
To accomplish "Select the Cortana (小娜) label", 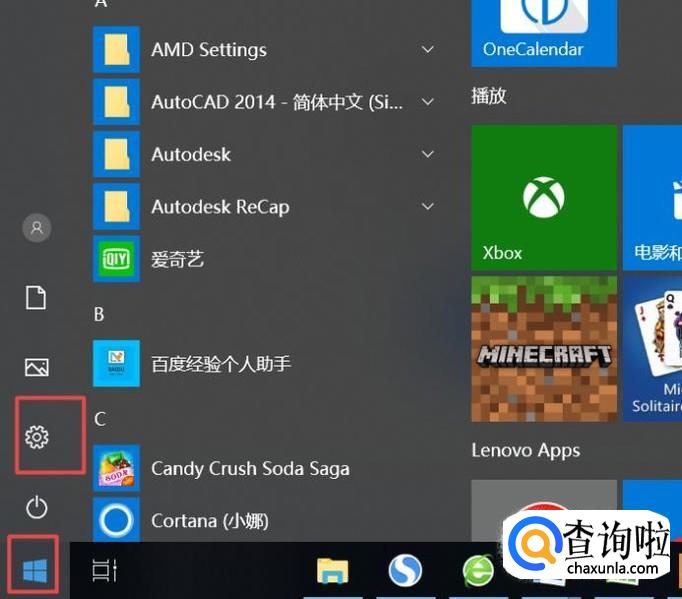I will tap(210, 521).
